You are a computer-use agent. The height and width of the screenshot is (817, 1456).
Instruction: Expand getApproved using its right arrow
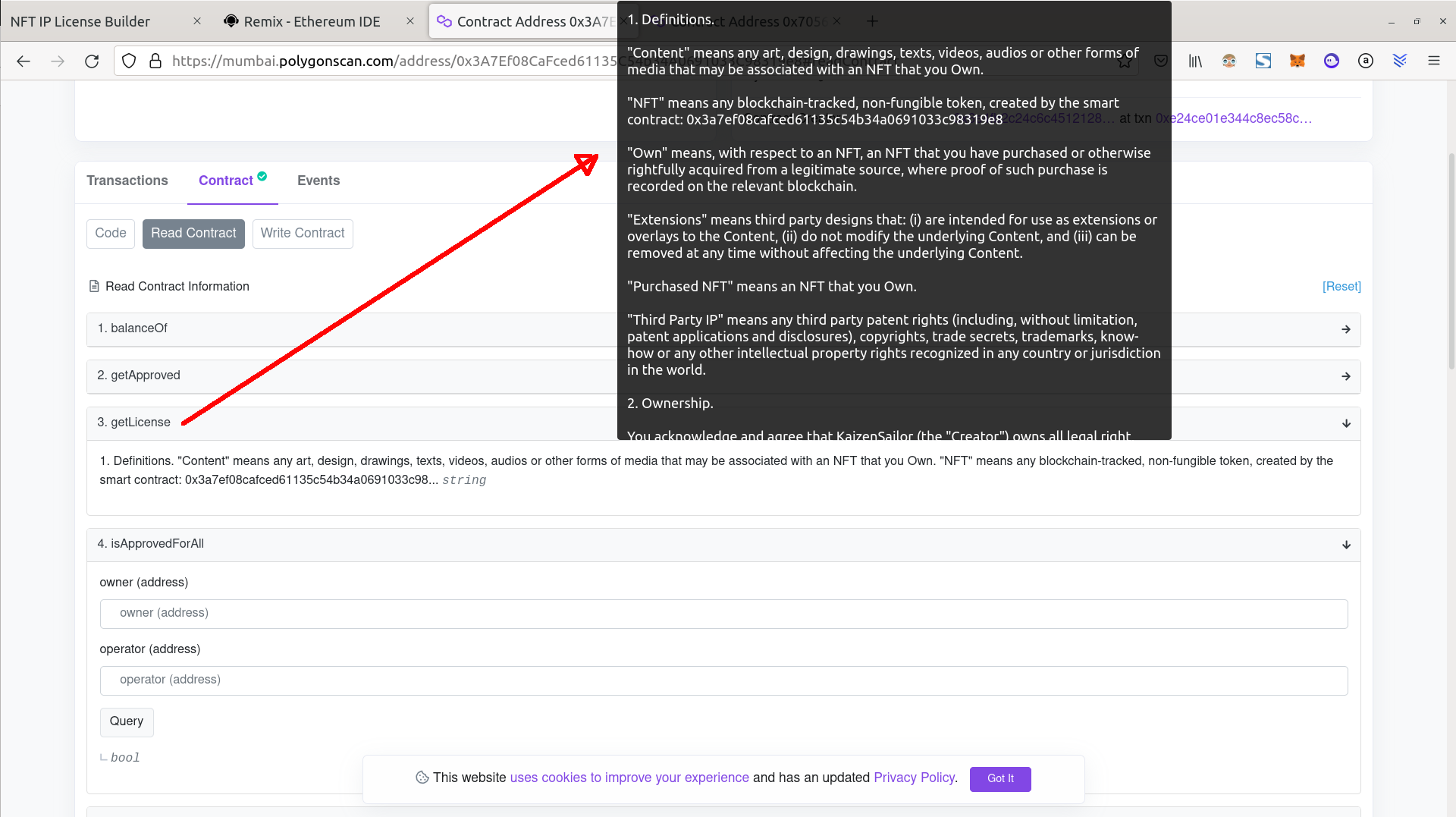(x=1346, y=376)
